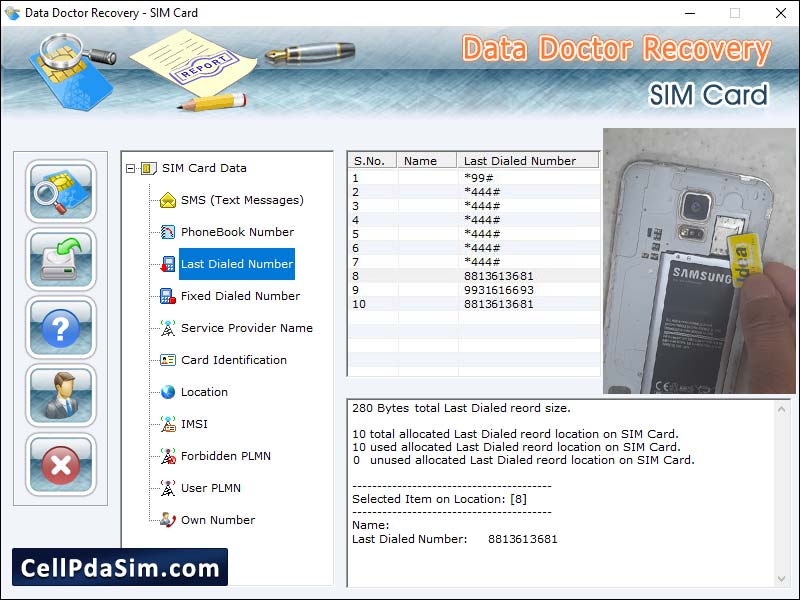Click the User PLMN tower icon

[168, 488]
